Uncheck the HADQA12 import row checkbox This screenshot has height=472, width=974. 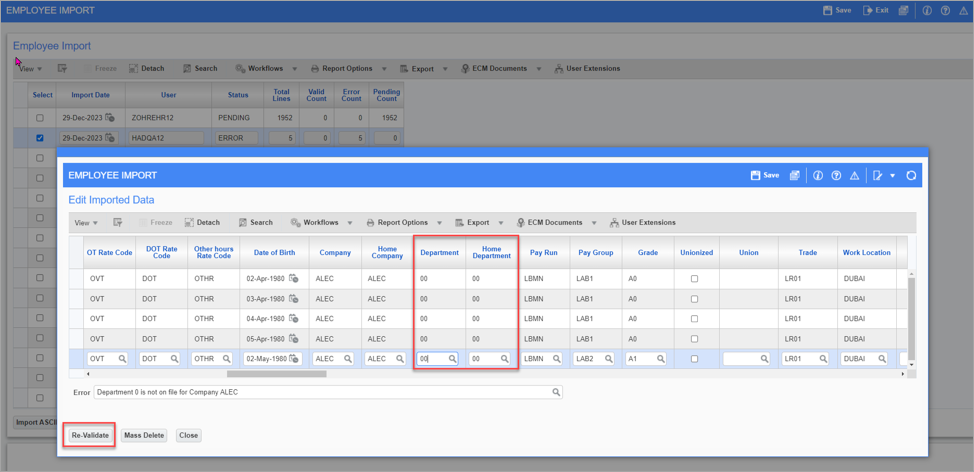click(x=40, y=138)
